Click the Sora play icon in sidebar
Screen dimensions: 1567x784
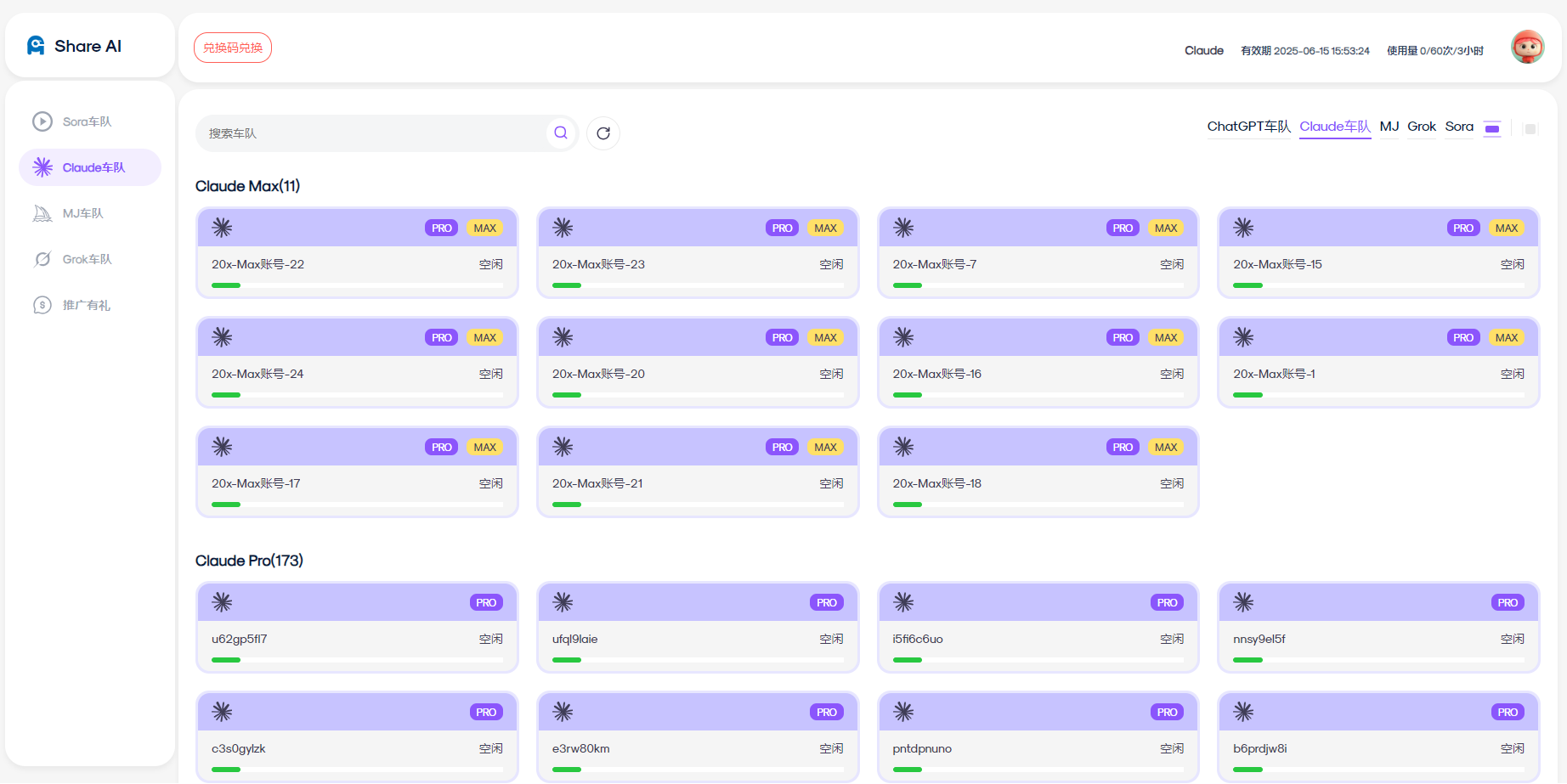click(42, 121)
